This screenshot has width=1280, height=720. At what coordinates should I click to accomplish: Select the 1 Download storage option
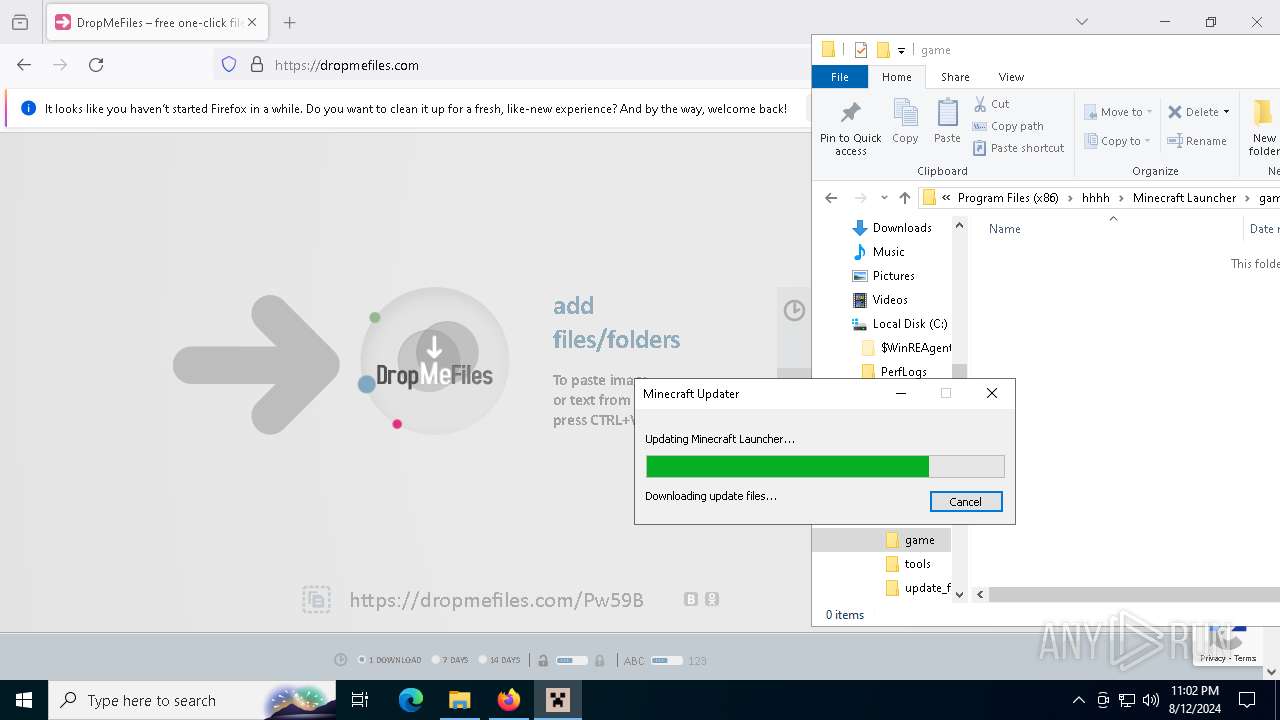[x=390, y=660]
